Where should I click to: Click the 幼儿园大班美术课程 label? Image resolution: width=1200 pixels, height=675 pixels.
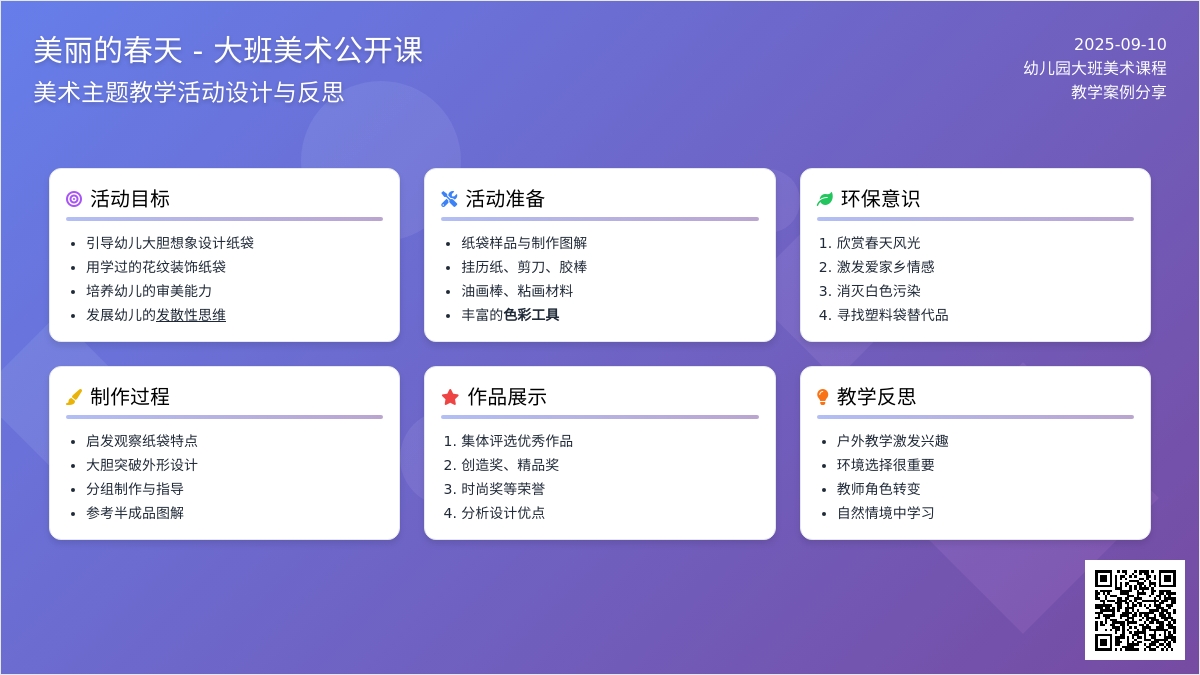1094,68
